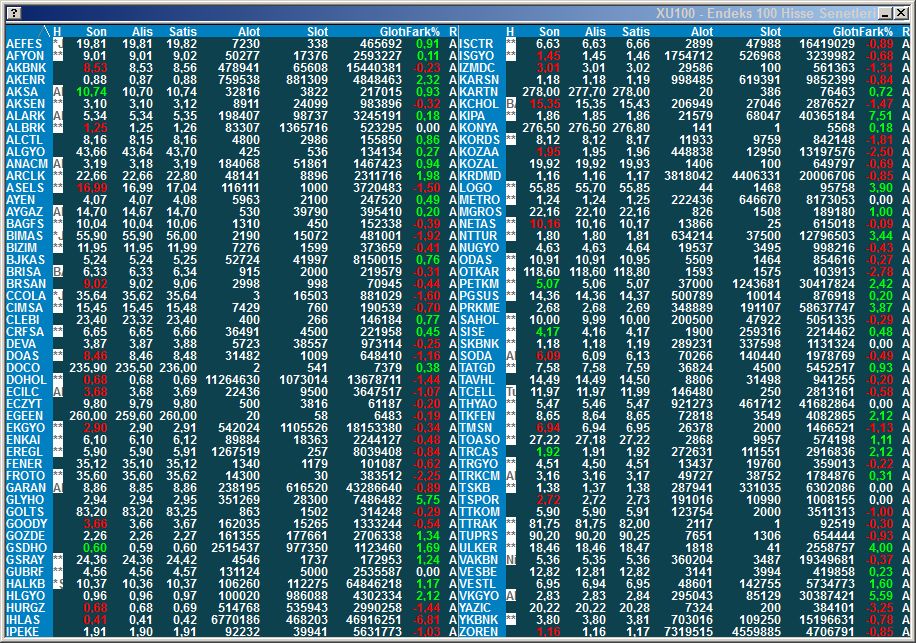Click the TSPOR ticker symbol
The width and height of the screenshot is (916, 643).
(x=480, y=500)
